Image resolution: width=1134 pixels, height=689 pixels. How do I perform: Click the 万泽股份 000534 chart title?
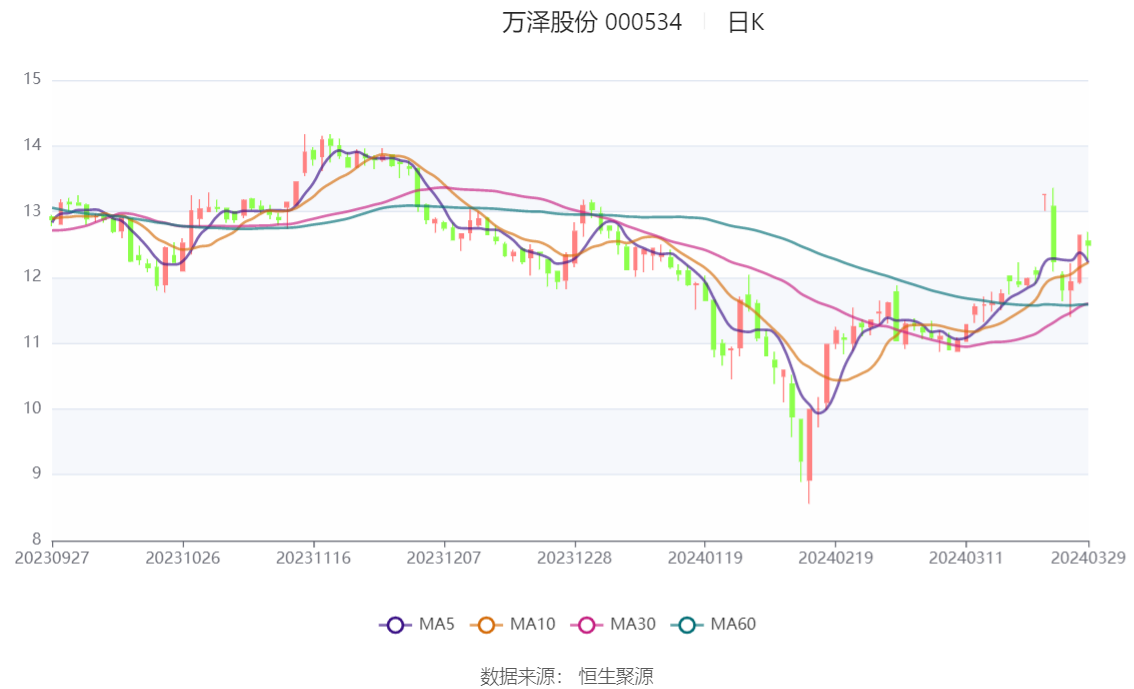[592, 22]
